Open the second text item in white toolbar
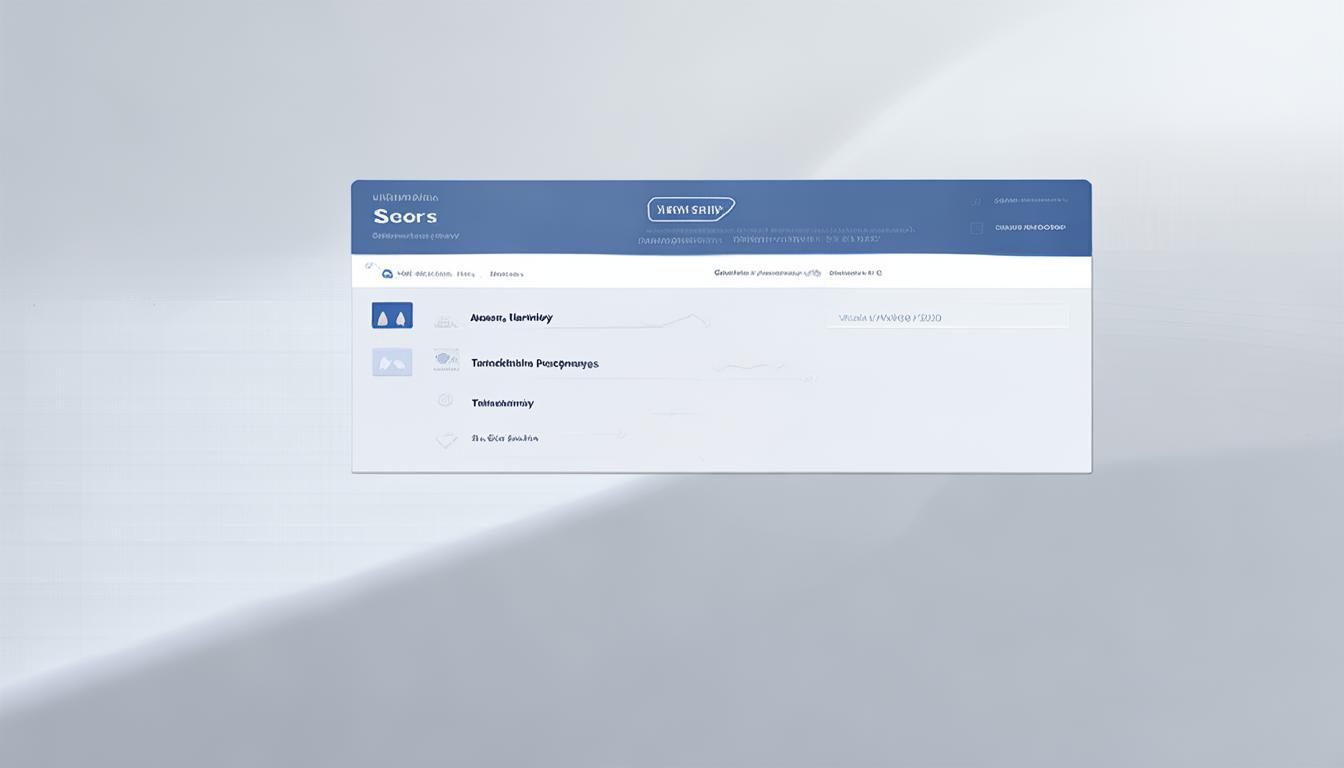Viewport: 1344px width, 768px height. [506, 274]
